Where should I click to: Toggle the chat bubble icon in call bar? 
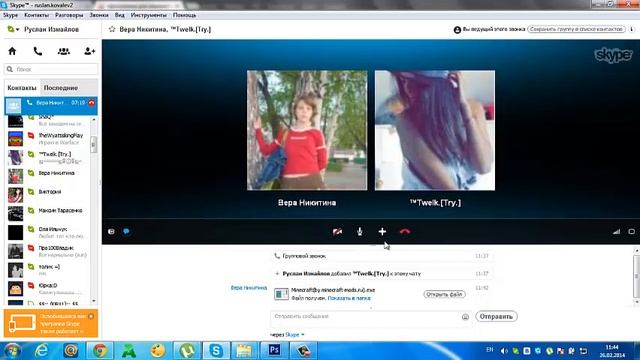(x=127, y=231)
